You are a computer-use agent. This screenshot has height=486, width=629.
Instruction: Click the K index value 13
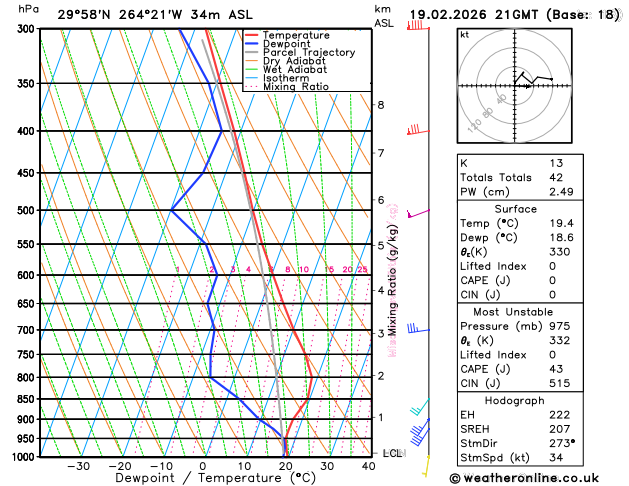pos(556,163)
